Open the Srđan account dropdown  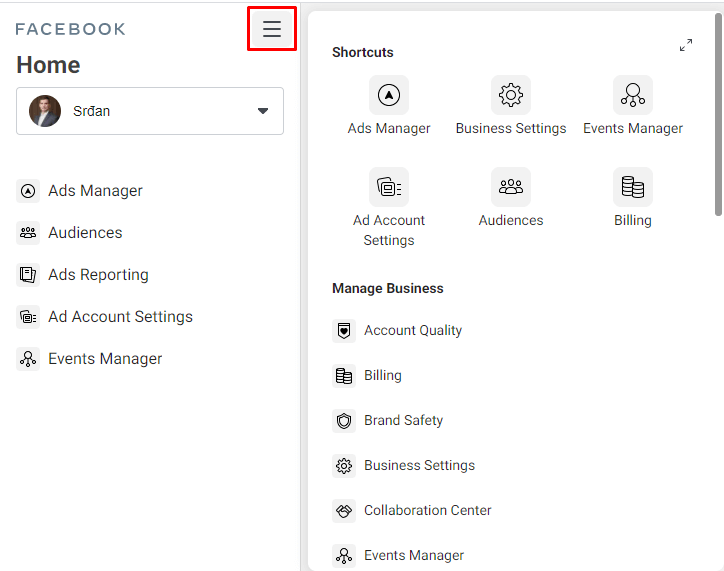click(150, 111)
